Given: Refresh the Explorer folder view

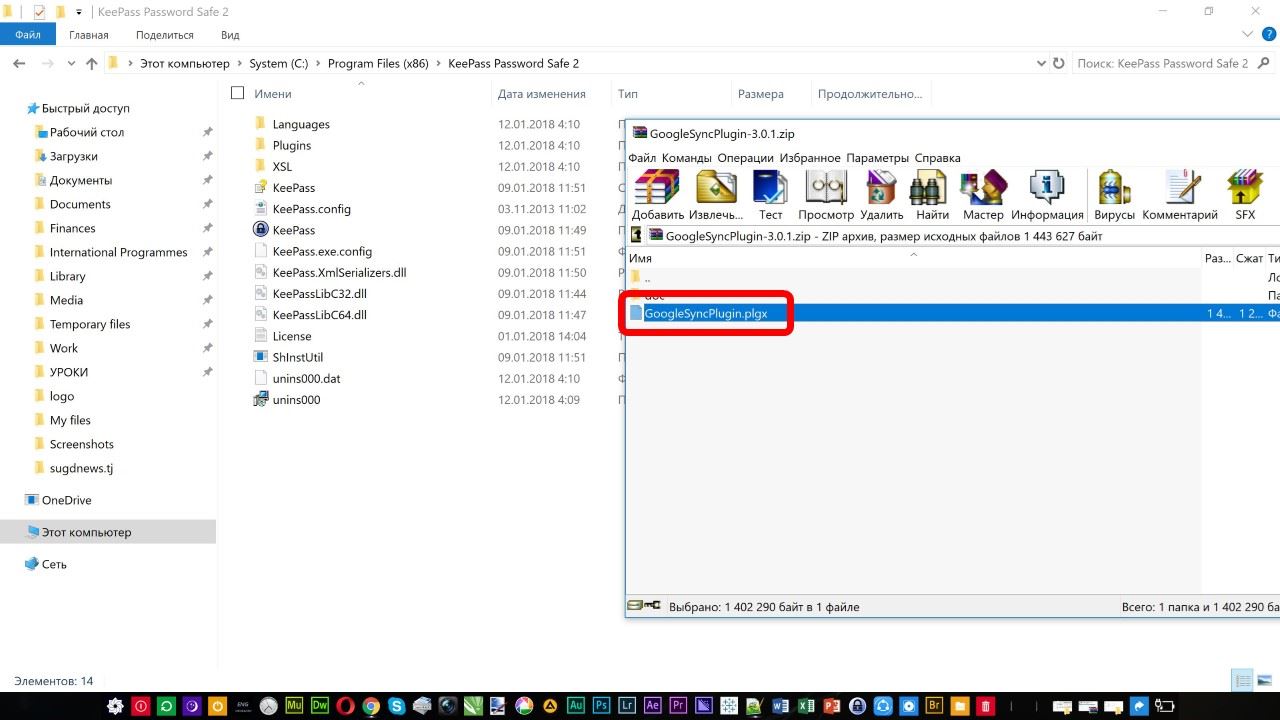Looking at the screenshot, I should tap(1059, 63).
